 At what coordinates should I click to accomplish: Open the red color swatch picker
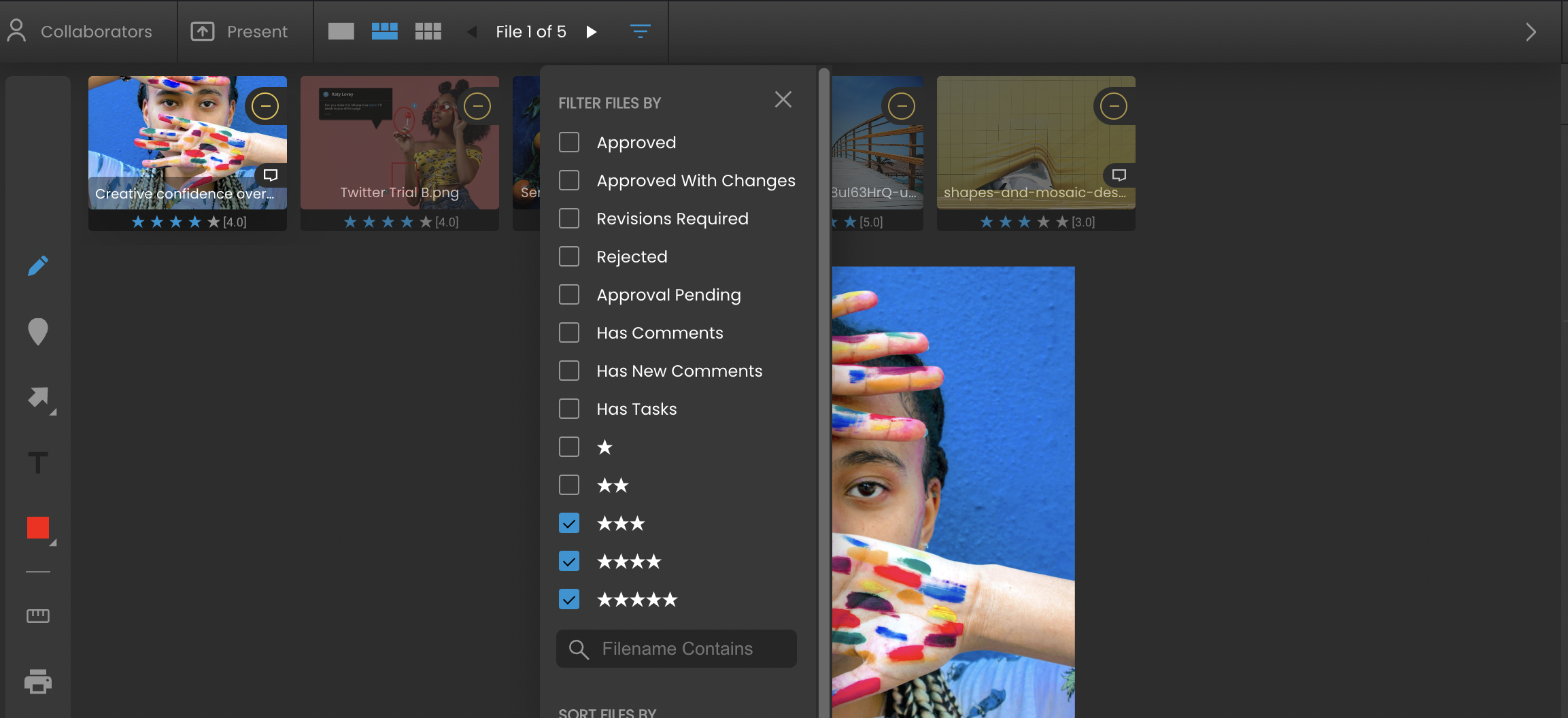coord(38,528)
